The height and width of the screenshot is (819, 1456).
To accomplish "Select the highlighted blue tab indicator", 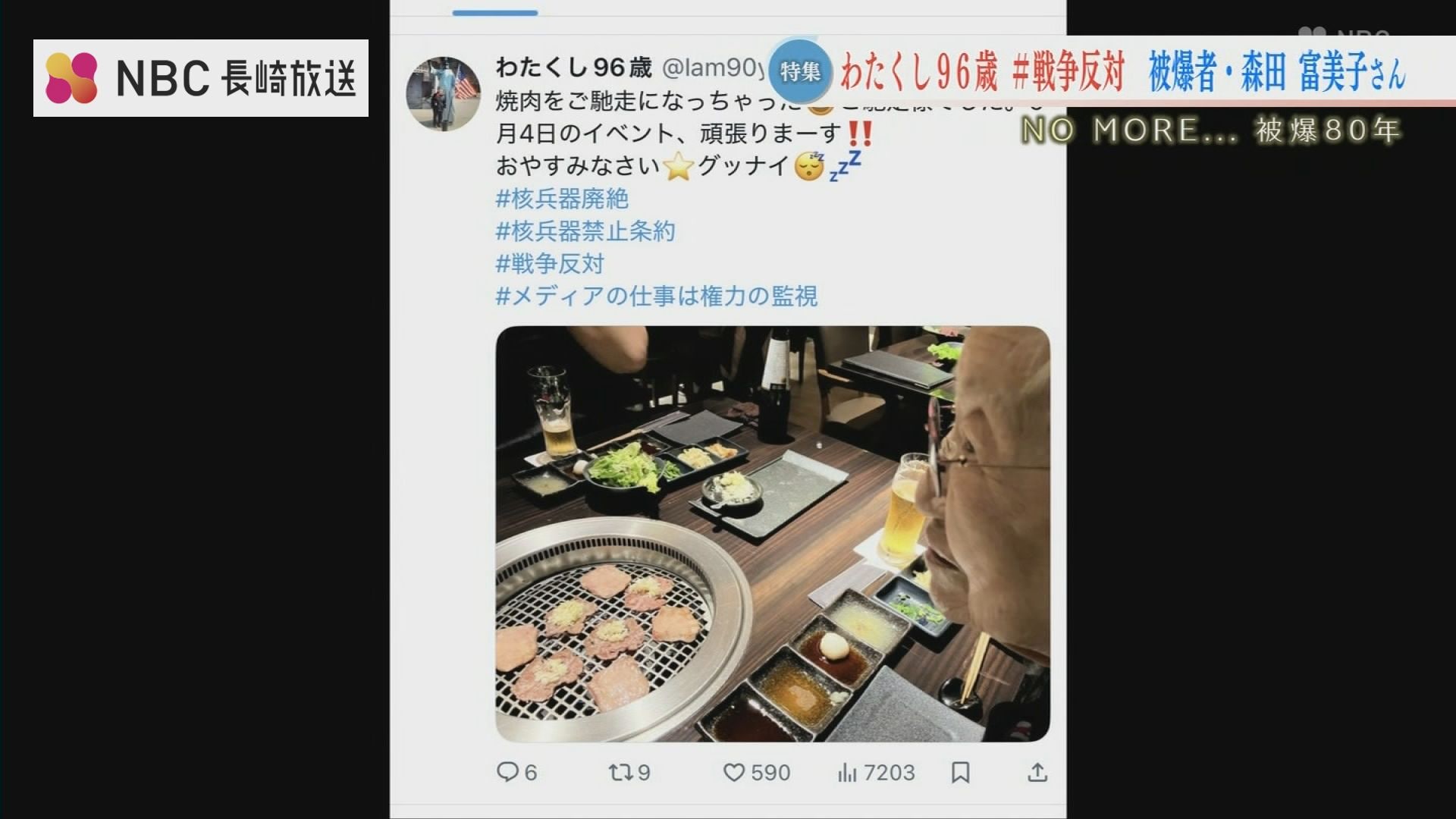I will [x=495, y=13].
